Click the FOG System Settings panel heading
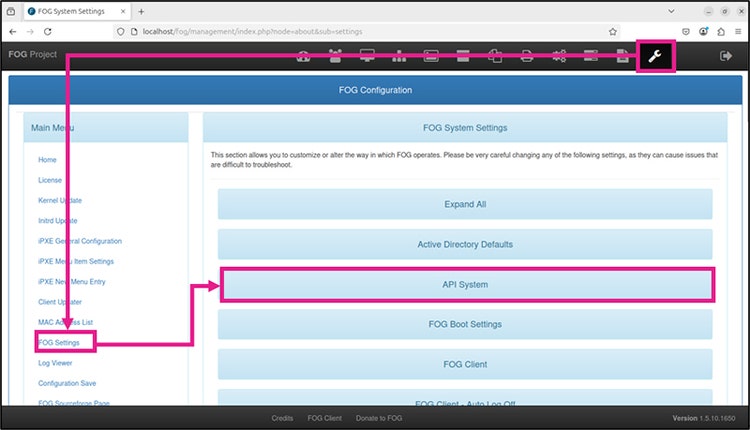The height and width of the screenshot is (430, 750). pos(465,128)
